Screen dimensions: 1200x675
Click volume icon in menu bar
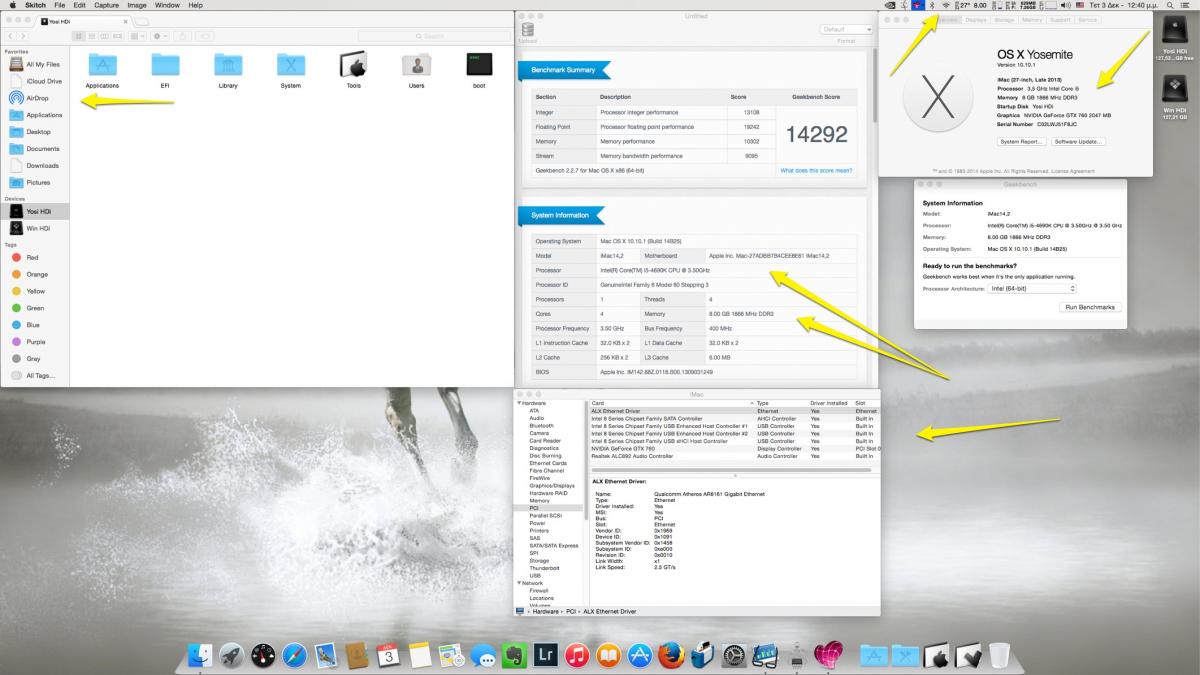pos(1066,5)
